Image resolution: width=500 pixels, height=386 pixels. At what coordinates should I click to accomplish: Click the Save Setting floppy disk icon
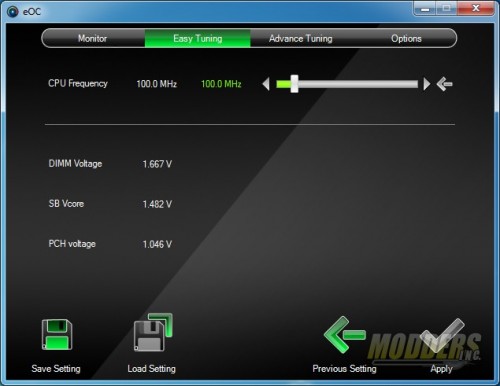(57, 334)
